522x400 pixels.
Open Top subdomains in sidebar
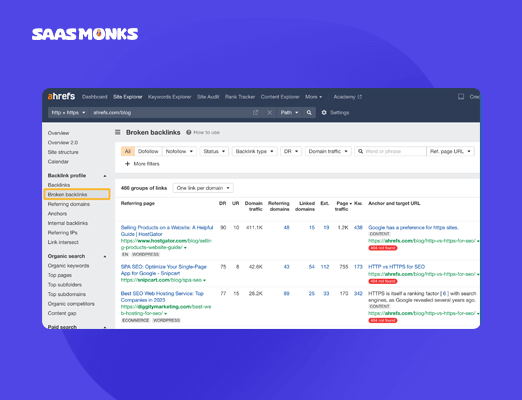click(67, 294)
